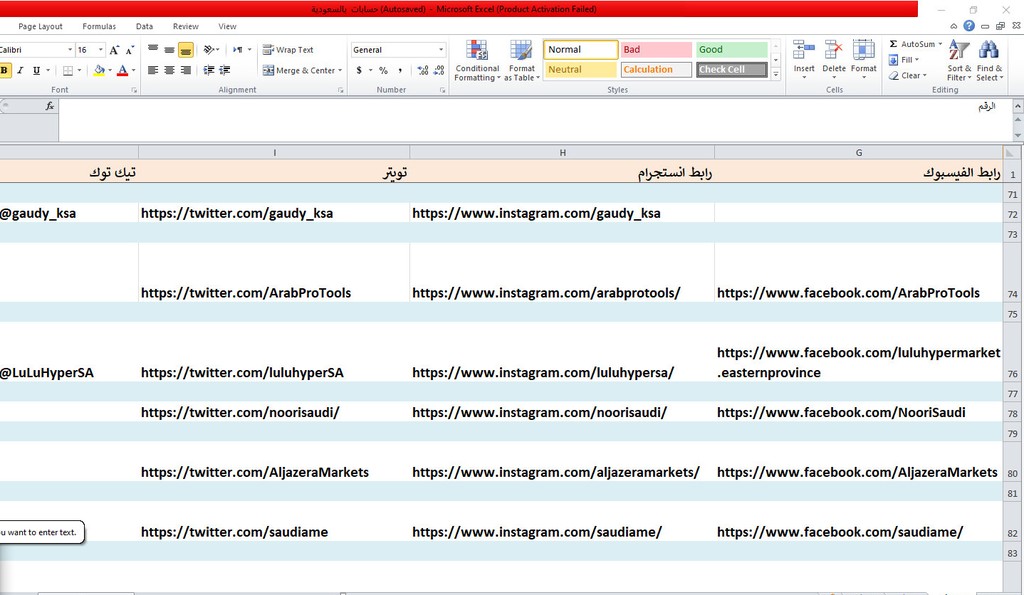
Task: Enable Wrap Text
Action: 288,50
